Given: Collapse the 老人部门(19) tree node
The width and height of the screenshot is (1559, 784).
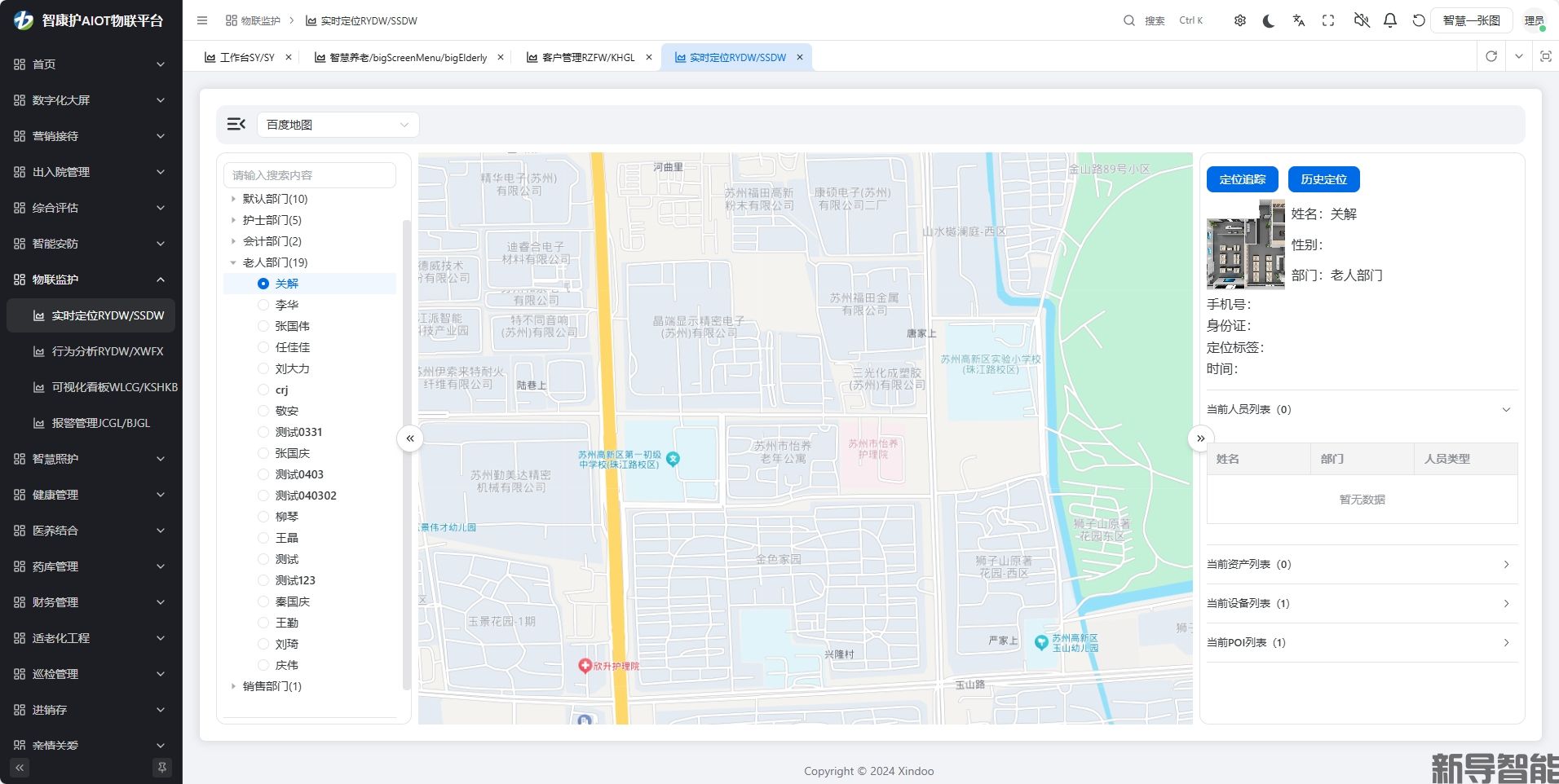Looking at the screenshot, I should pyautogui.click(x=232, y=262).
